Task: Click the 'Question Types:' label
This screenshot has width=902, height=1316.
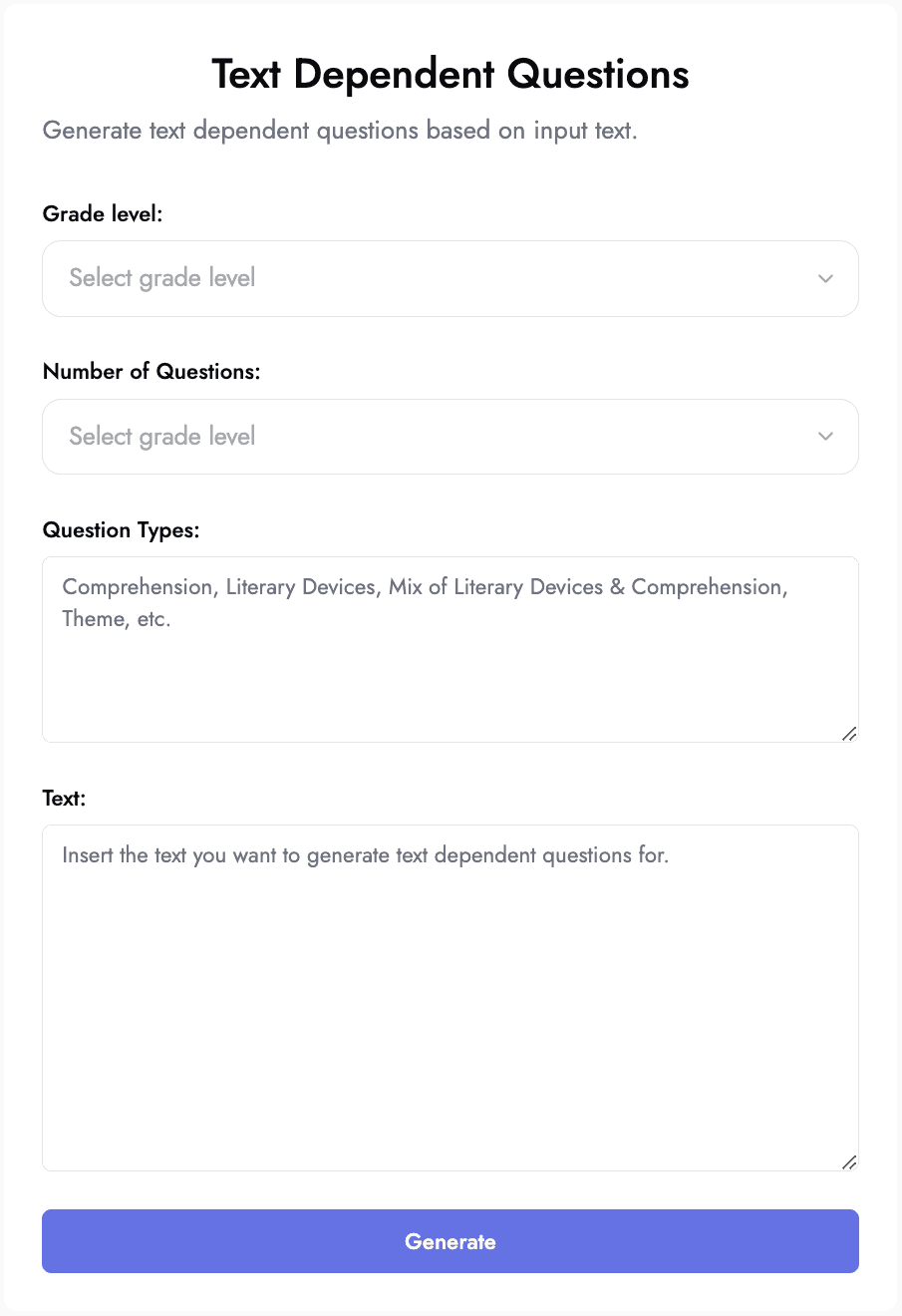Action: coord(122,530)
